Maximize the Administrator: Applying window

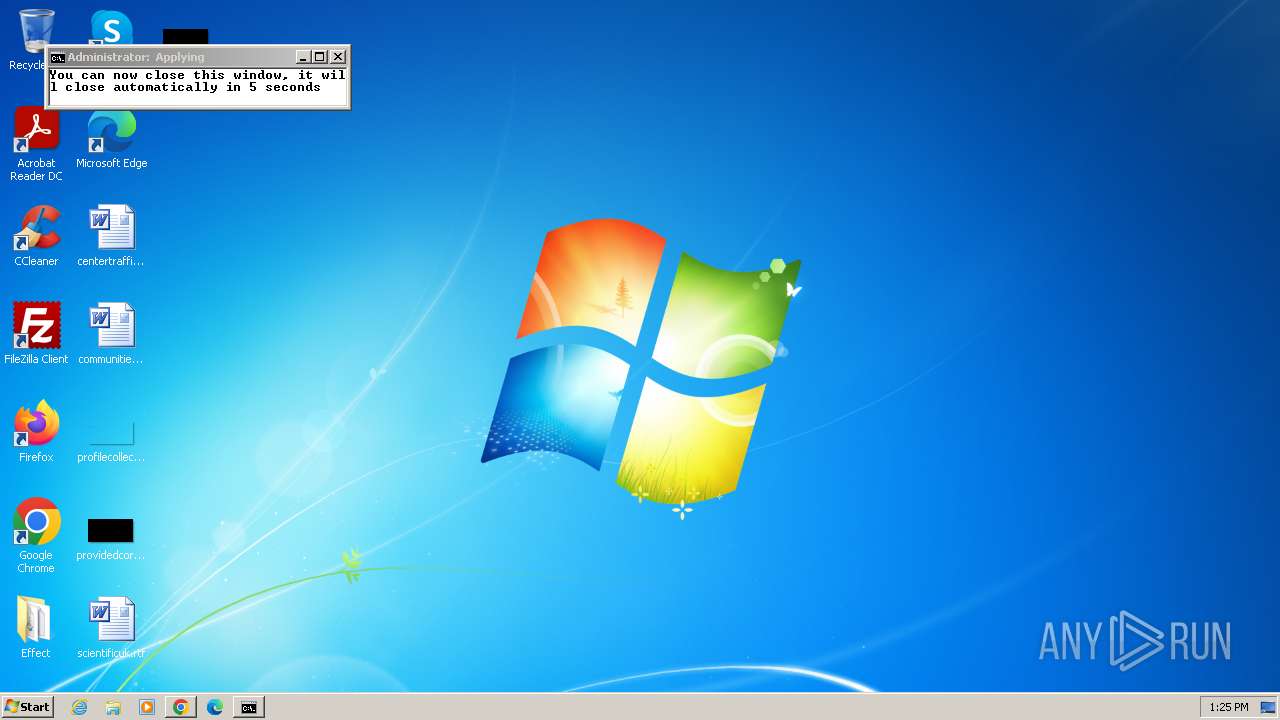[319, 57]
